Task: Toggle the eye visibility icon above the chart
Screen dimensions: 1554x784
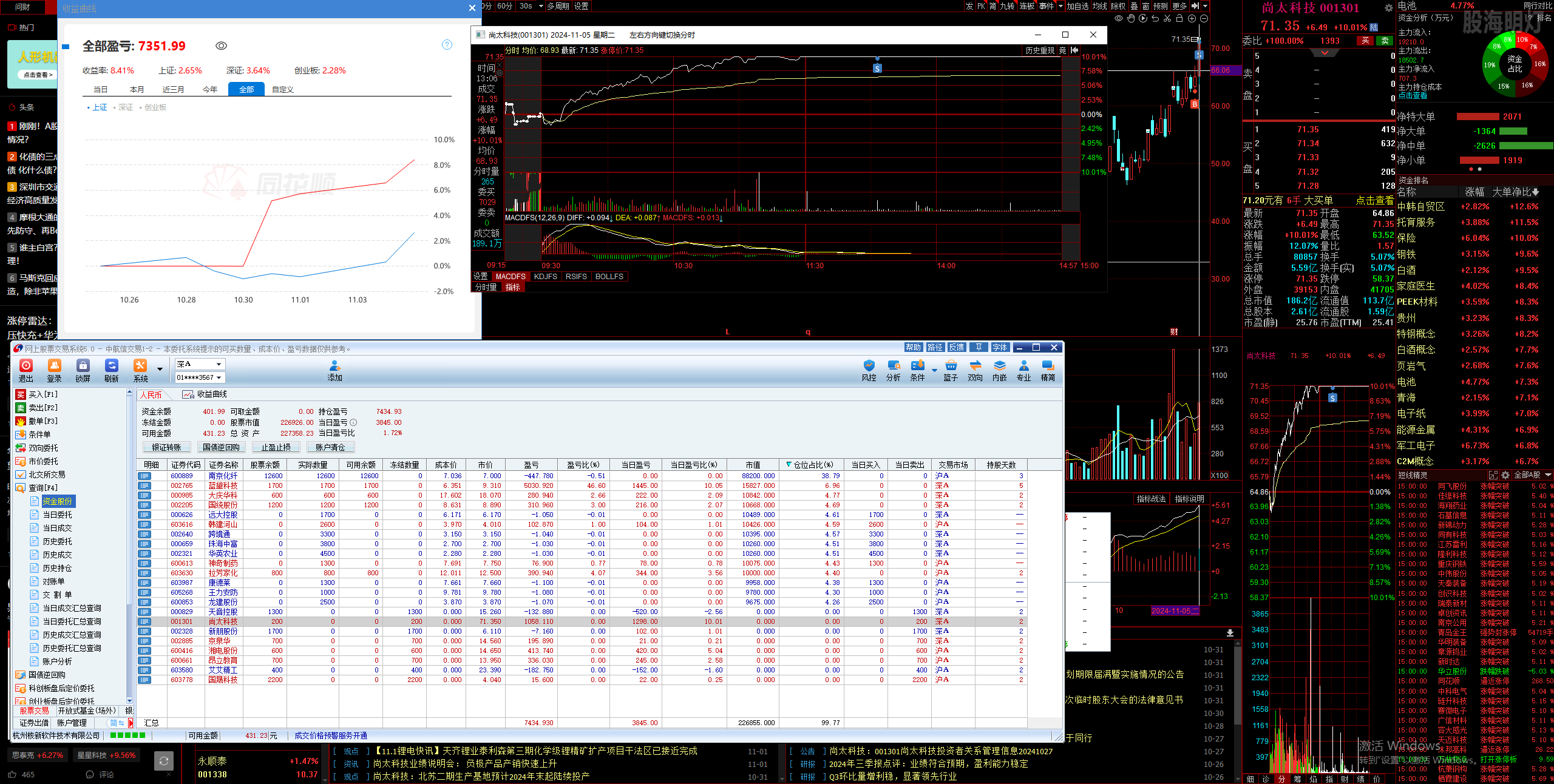Action: (1119, 19)
